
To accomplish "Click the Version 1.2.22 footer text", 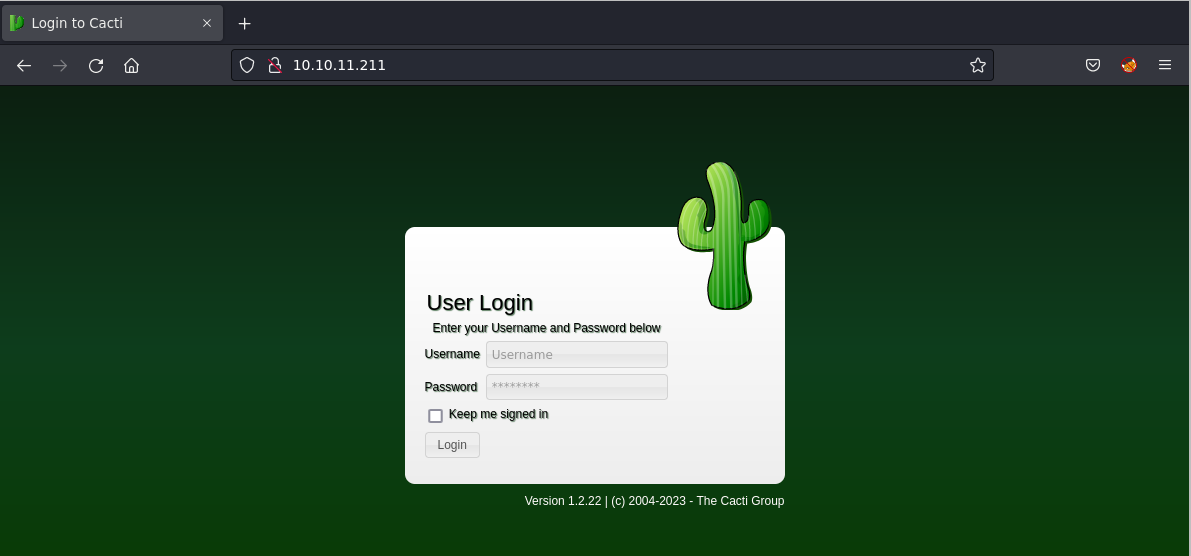I will [654, 501].
